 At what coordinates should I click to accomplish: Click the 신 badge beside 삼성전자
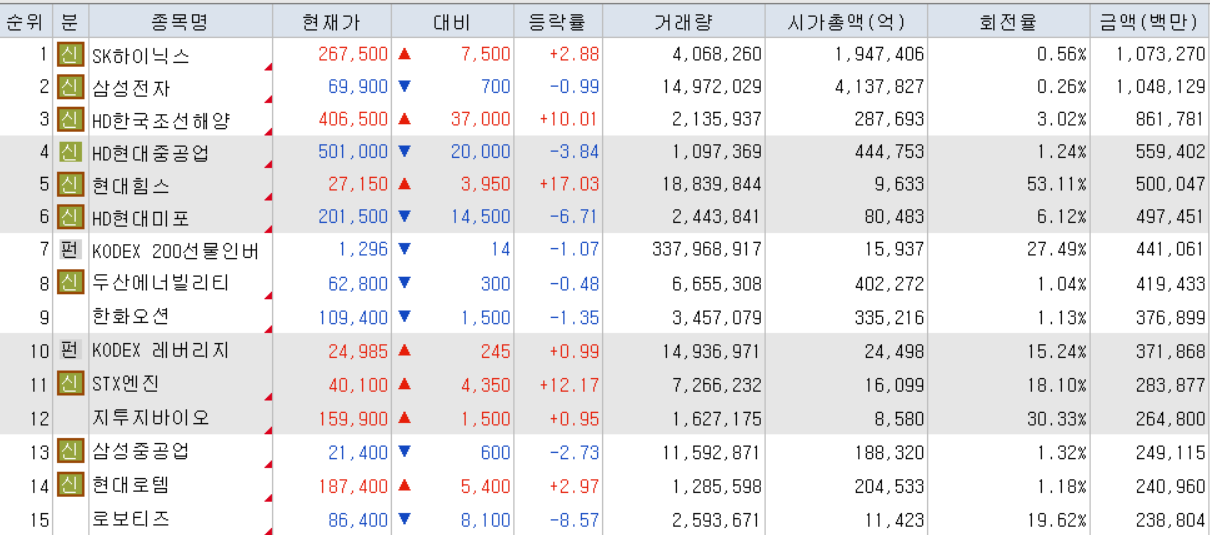pos(69,87)
